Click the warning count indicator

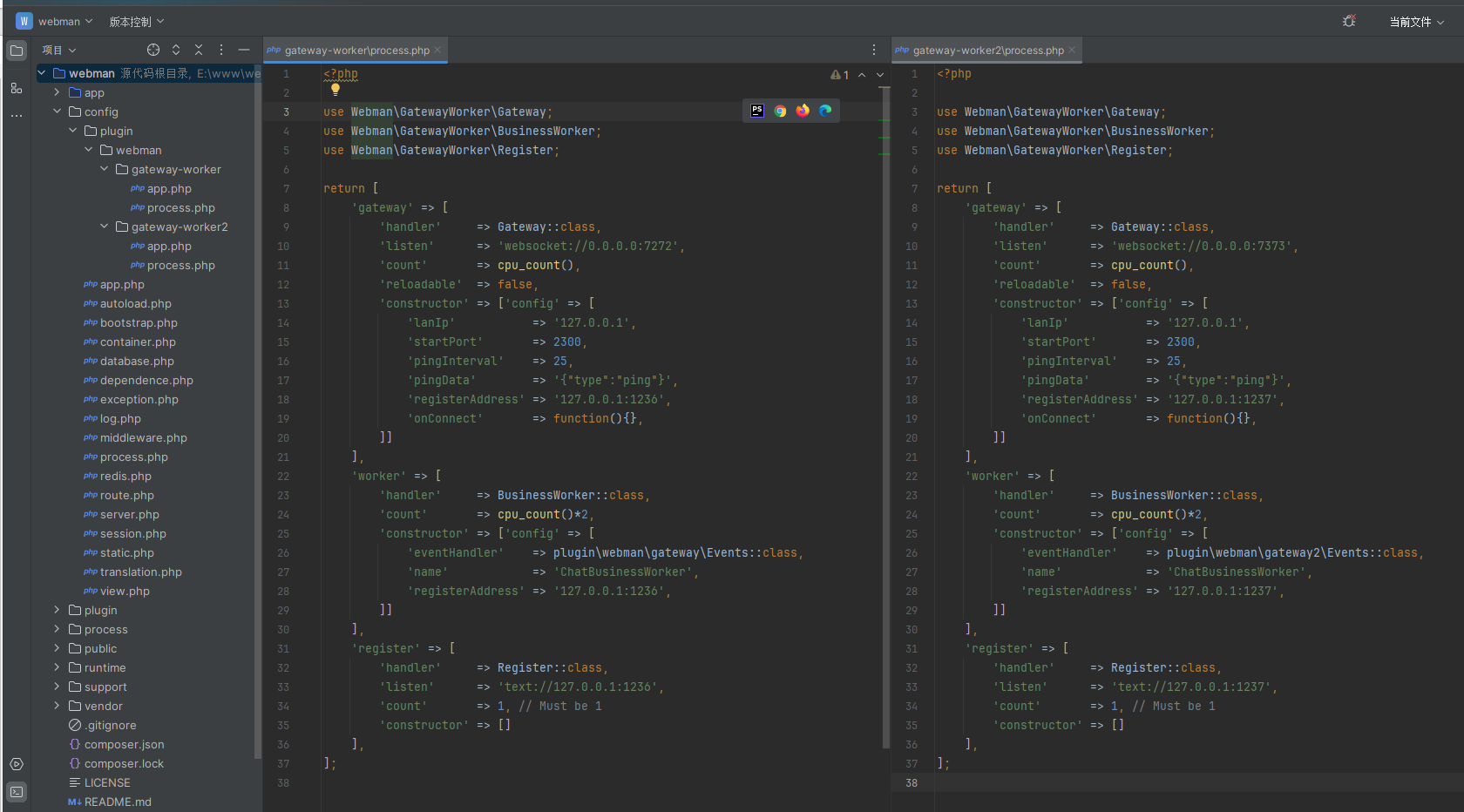point(839,75)
